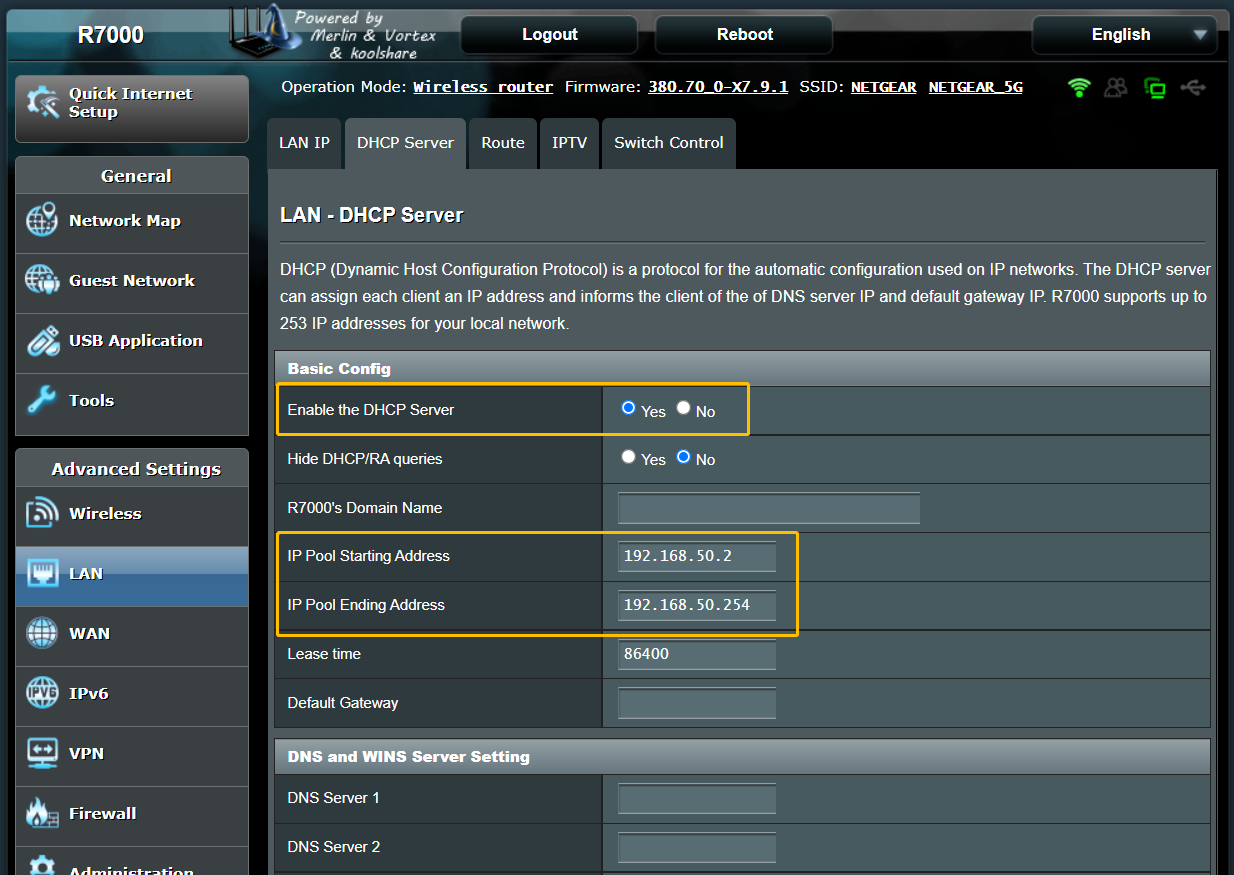Open the English language dropdown
Image resolution: width=1234 pixels, height=875 pixels.
pos(1124,34)
